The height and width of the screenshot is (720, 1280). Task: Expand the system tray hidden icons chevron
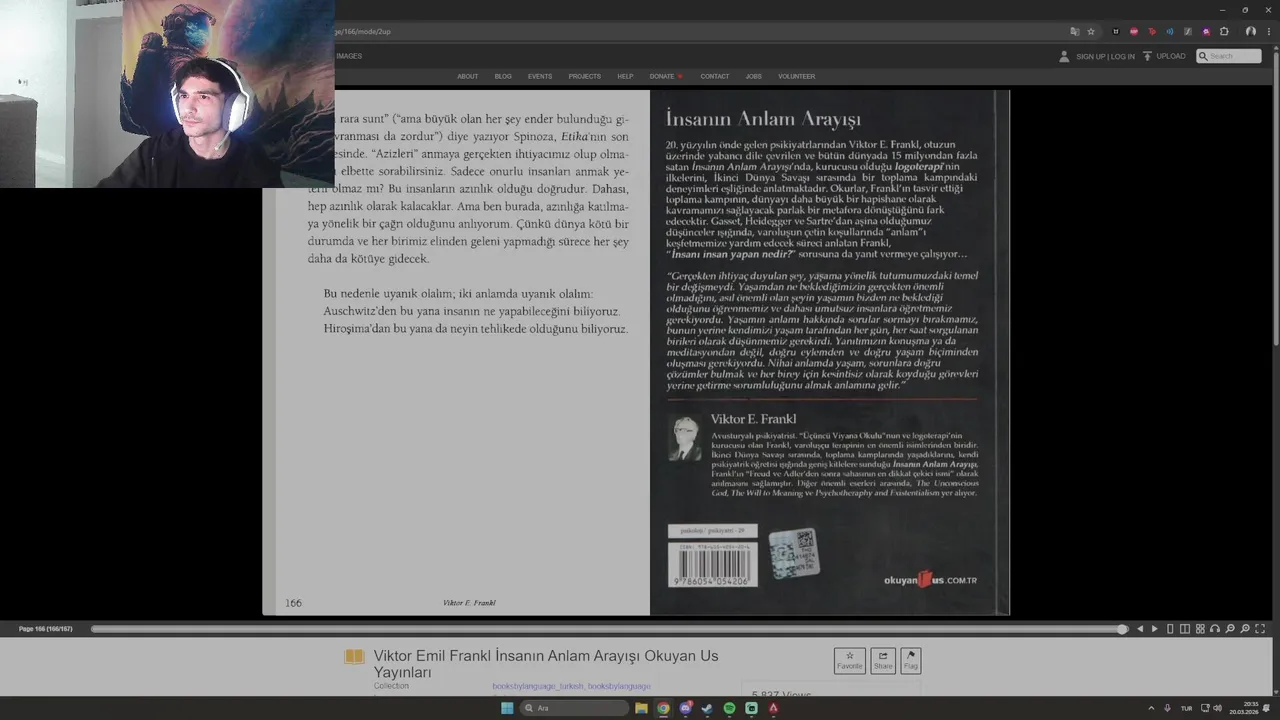tap(1150, 708)
